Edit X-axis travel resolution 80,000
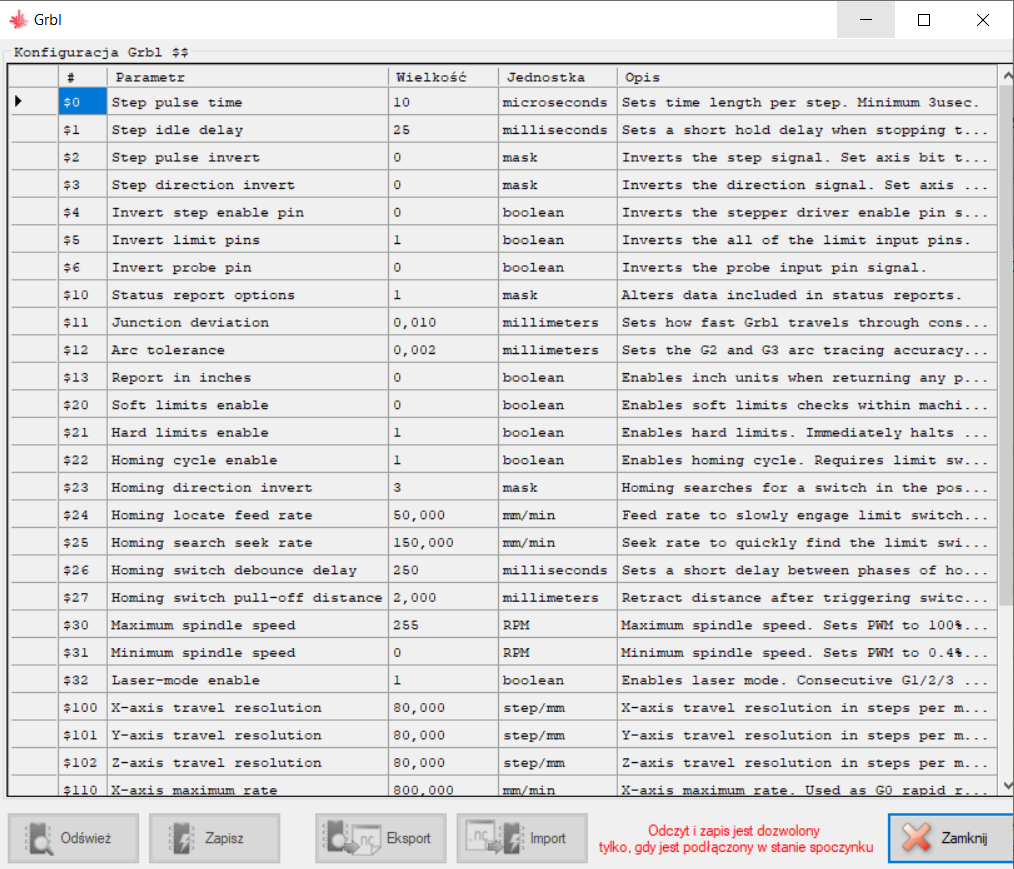The height and width of the screenshot is (869, 1014). (444, 707)
